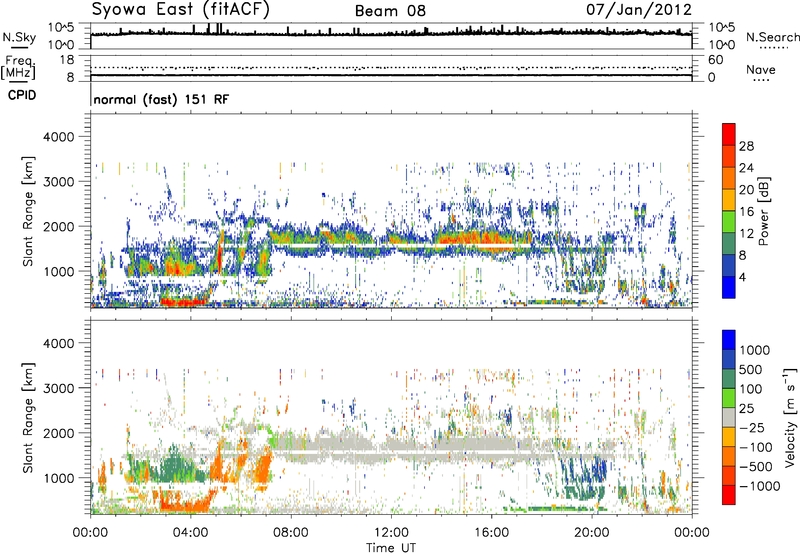The image size is (800, 554).
Task: Click the '16' tick on Power color bar
Action: (x=746, y=212)
